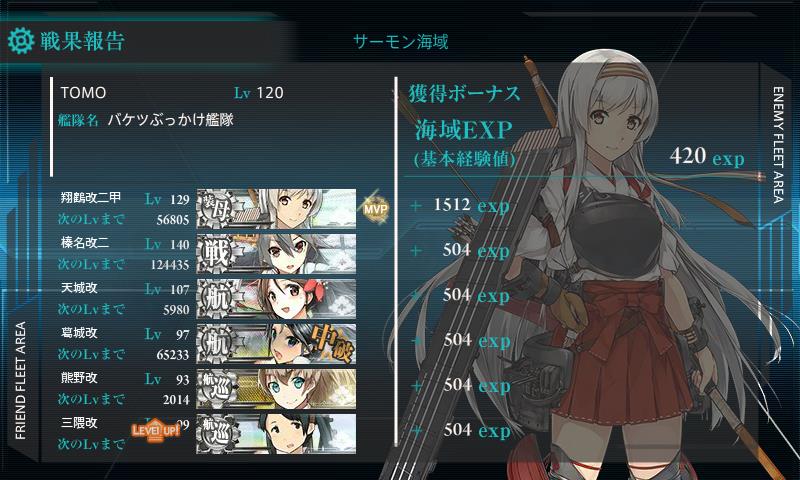The height and width of the screenshot is (480, 800).
Task: Click the 航巡 emblem on 熊野改's banner
Action: 216,388
